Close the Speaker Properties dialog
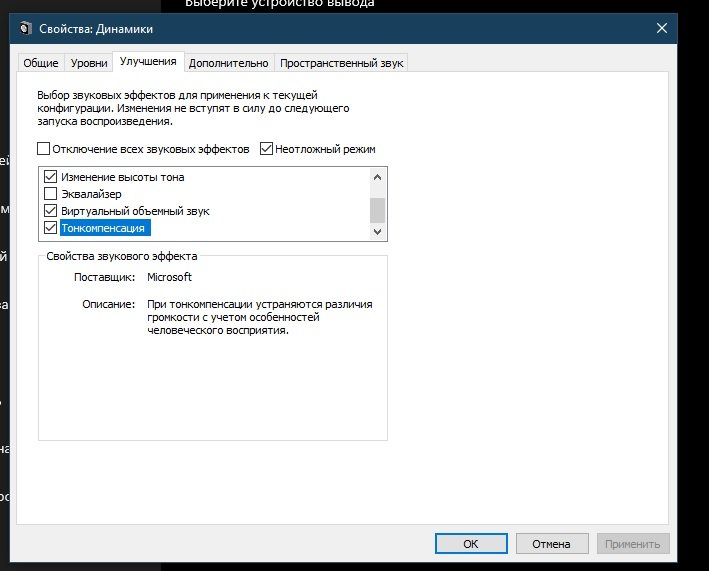This screenshot has width=709, height=571. click(660, 30)
